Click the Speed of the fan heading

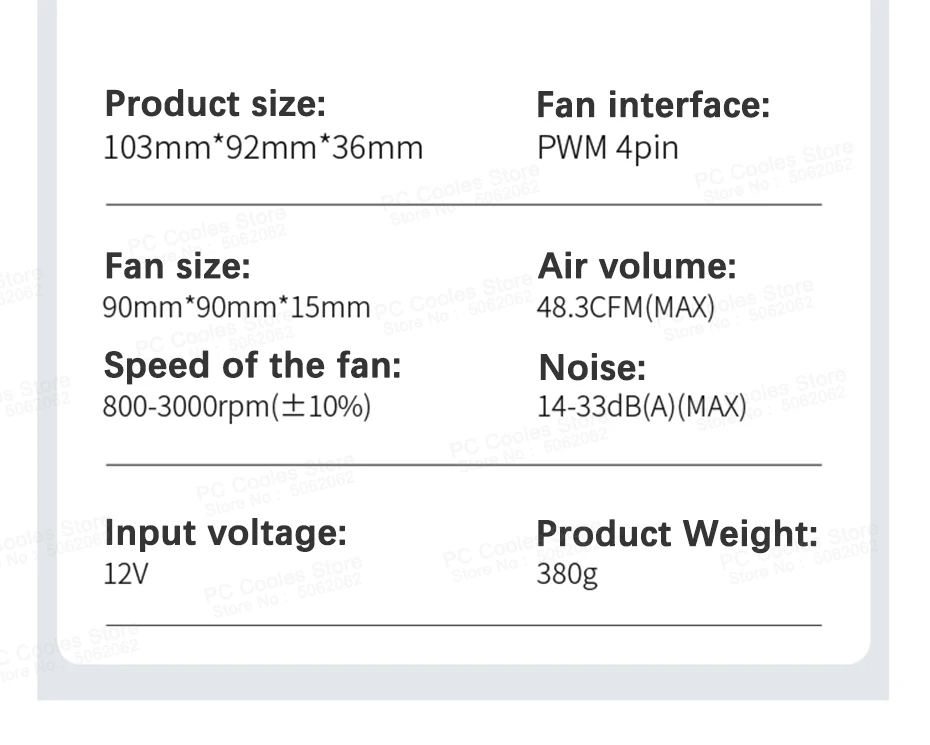pyautogui.click(x=252, y=366)
